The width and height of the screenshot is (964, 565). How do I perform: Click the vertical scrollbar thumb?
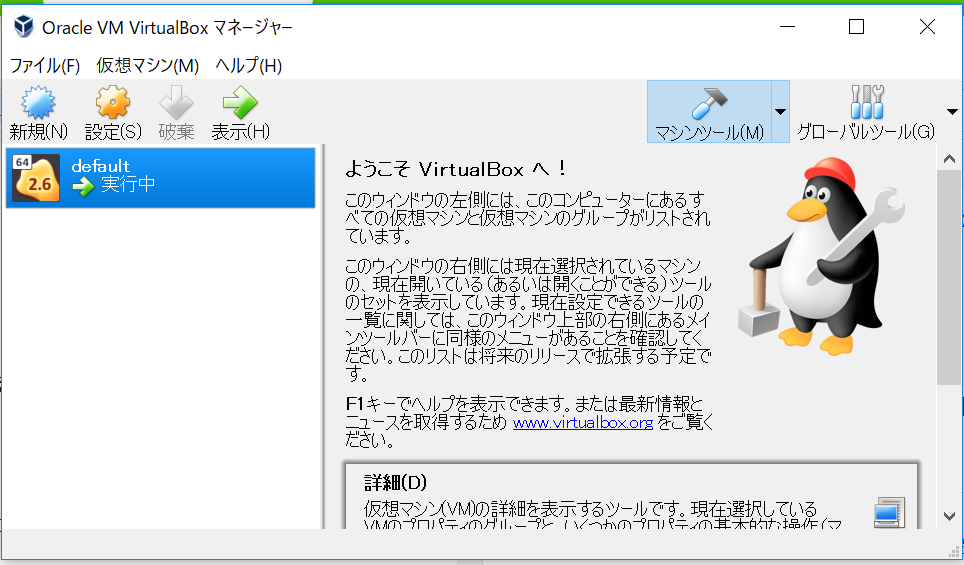point(949,278)
